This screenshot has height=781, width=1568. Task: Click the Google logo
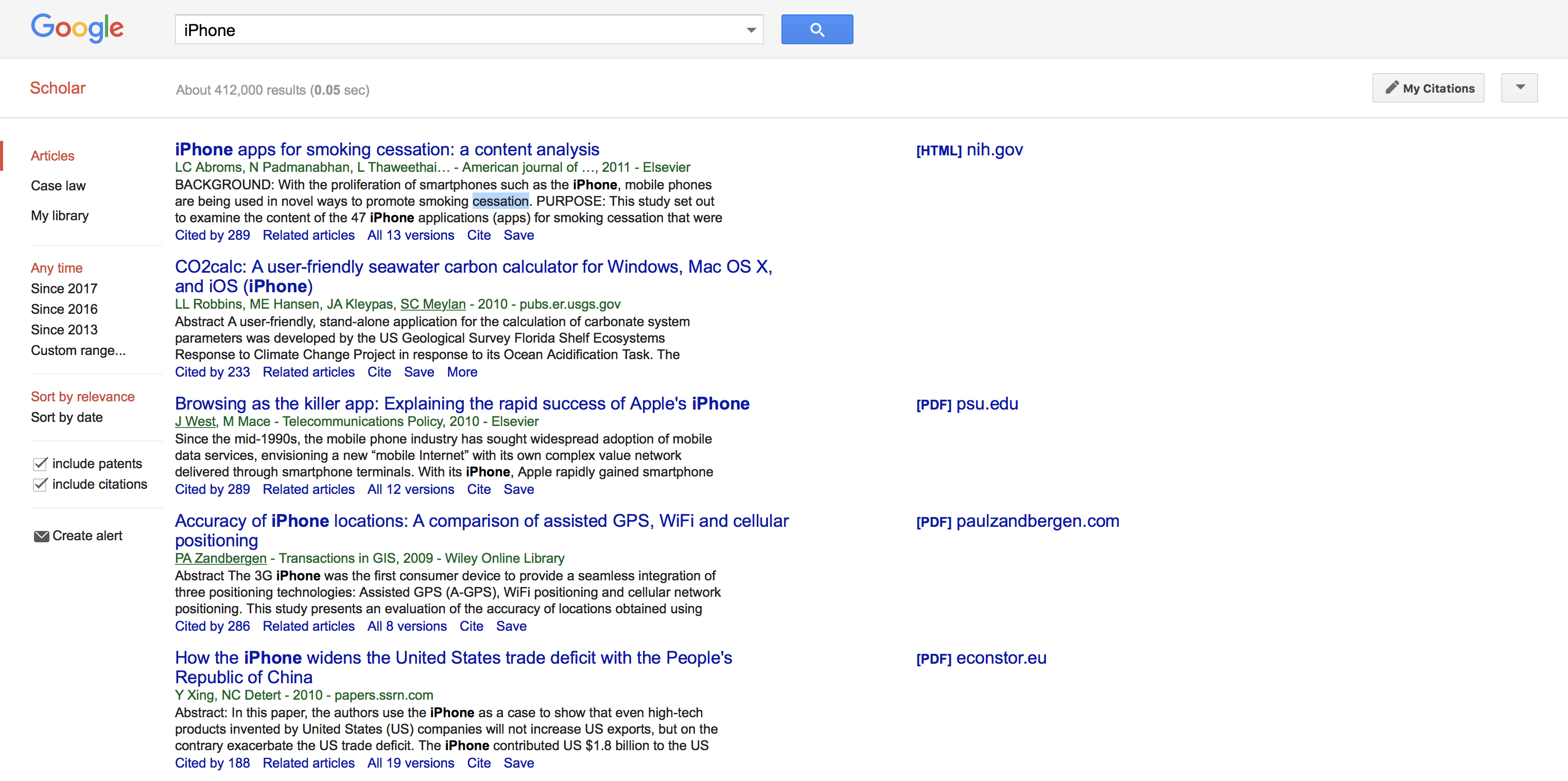pos(77,27)
